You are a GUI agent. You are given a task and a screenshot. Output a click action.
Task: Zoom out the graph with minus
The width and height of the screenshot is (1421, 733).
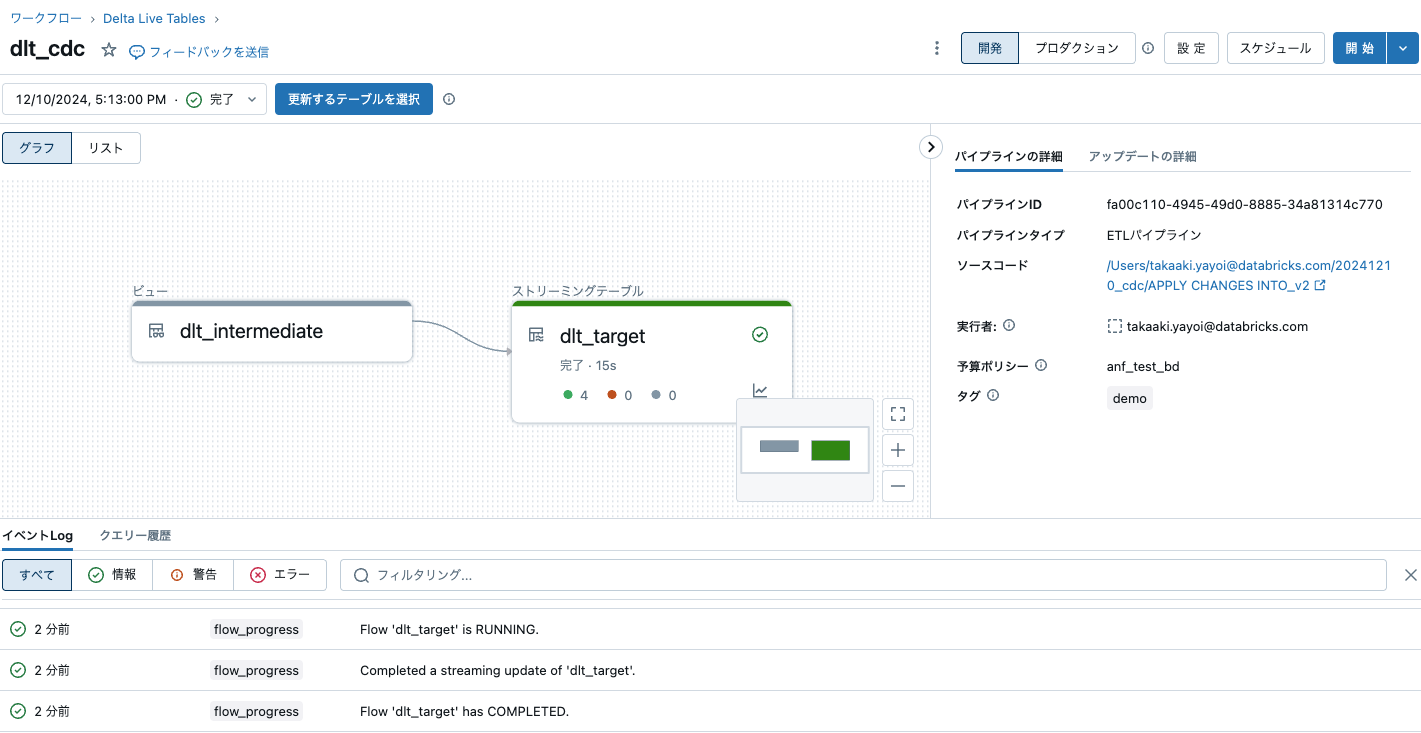[x=898, y=487]
